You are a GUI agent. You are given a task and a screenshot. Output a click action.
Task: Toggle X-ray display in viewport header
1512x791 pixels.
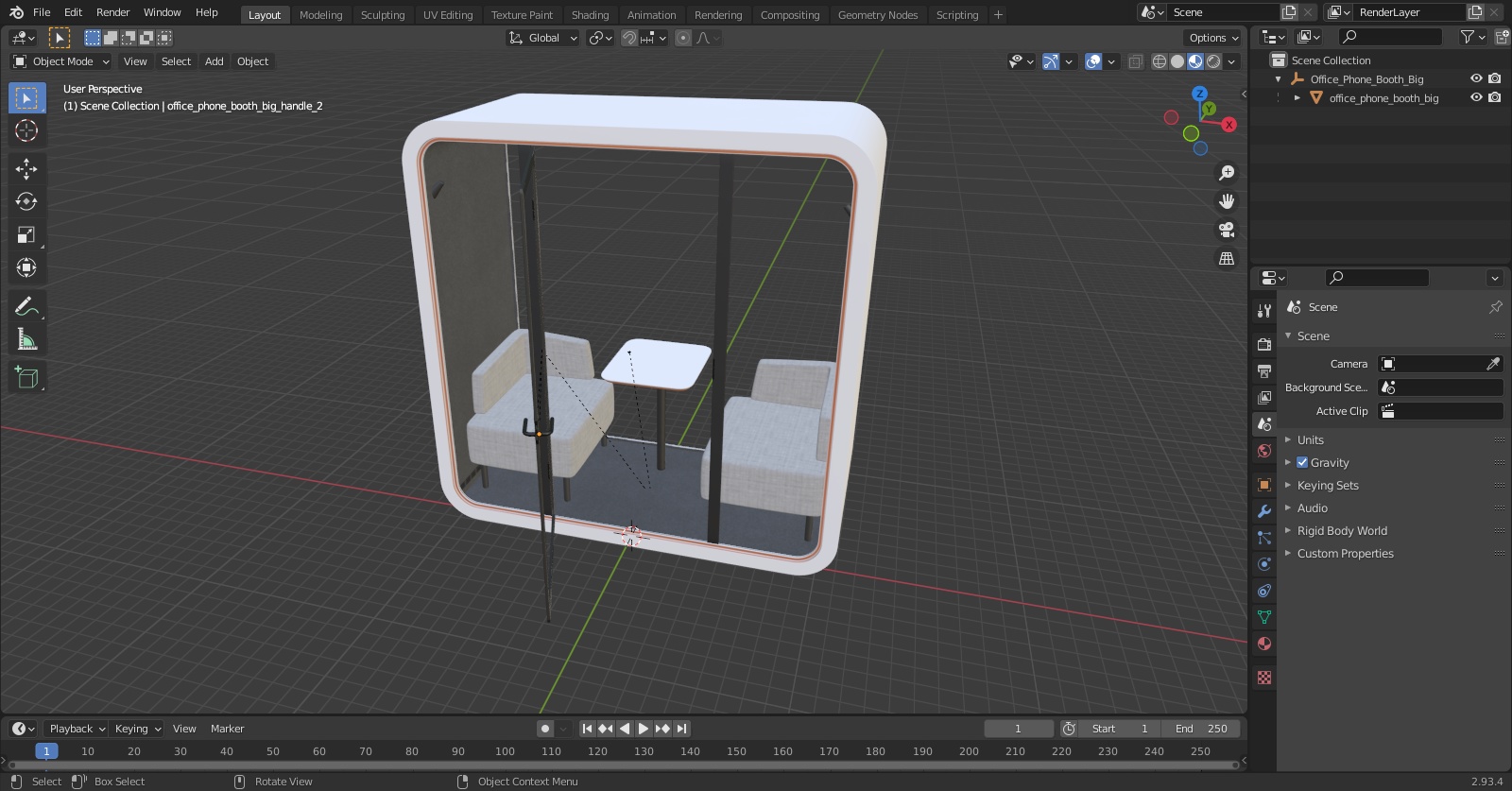(1136, 61)
